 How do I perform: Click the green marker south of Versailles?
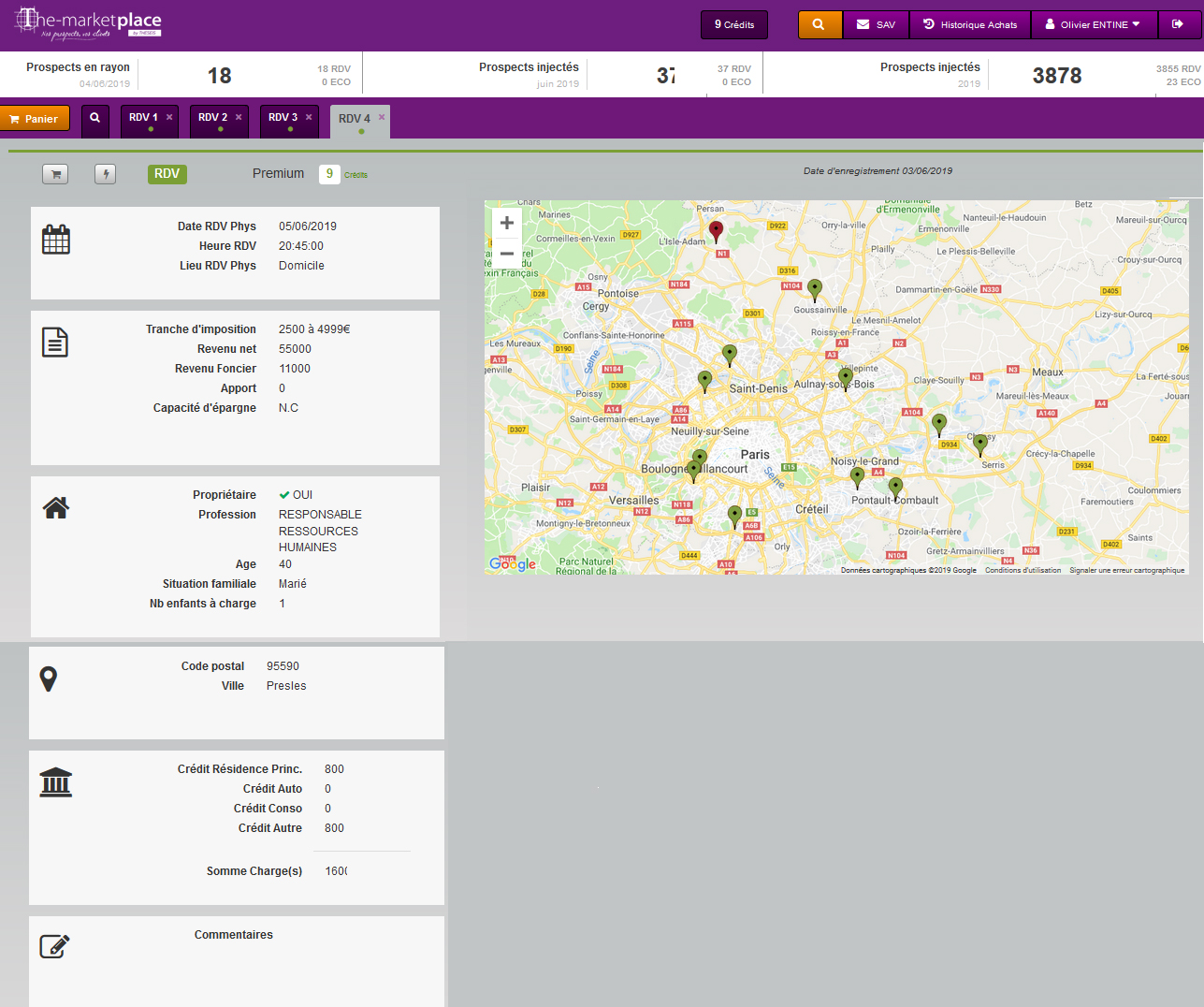734,516
